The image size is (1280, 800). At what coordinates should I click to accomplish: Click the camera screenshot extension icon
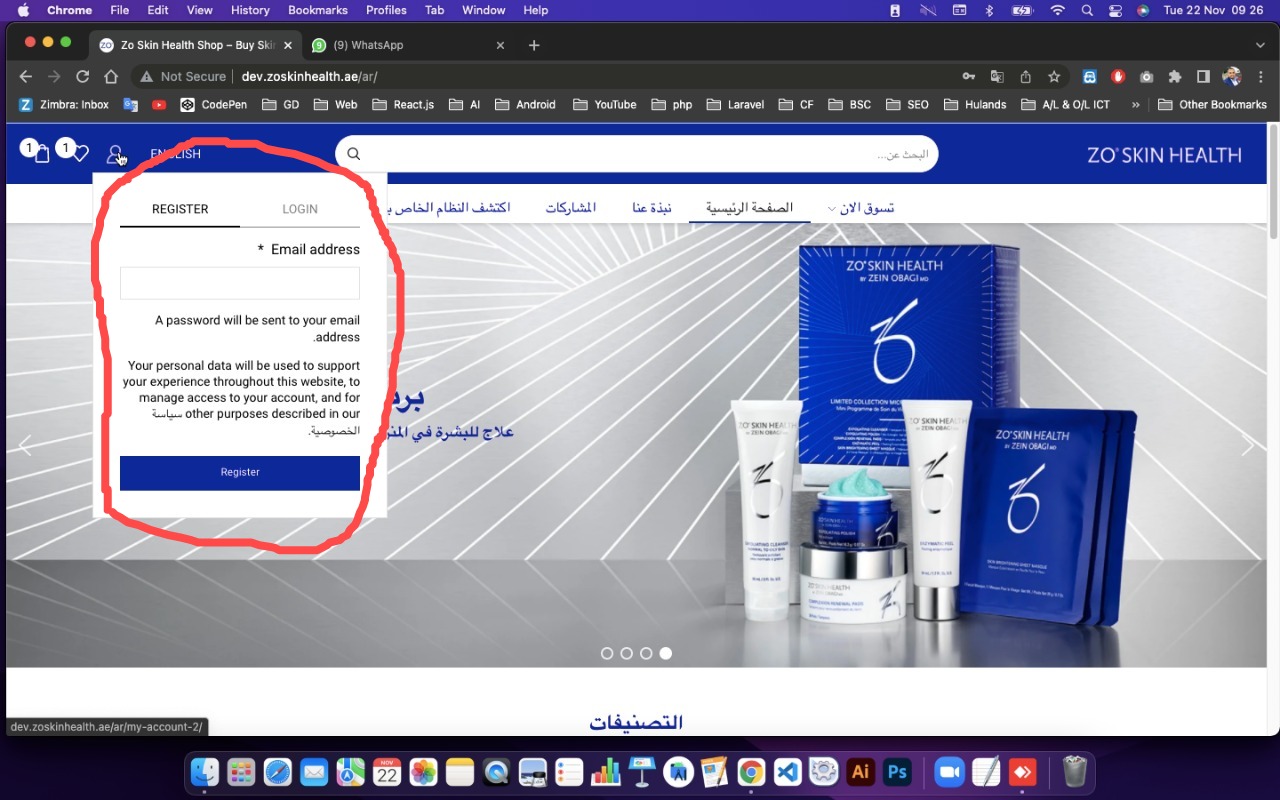pos(1146,76)
